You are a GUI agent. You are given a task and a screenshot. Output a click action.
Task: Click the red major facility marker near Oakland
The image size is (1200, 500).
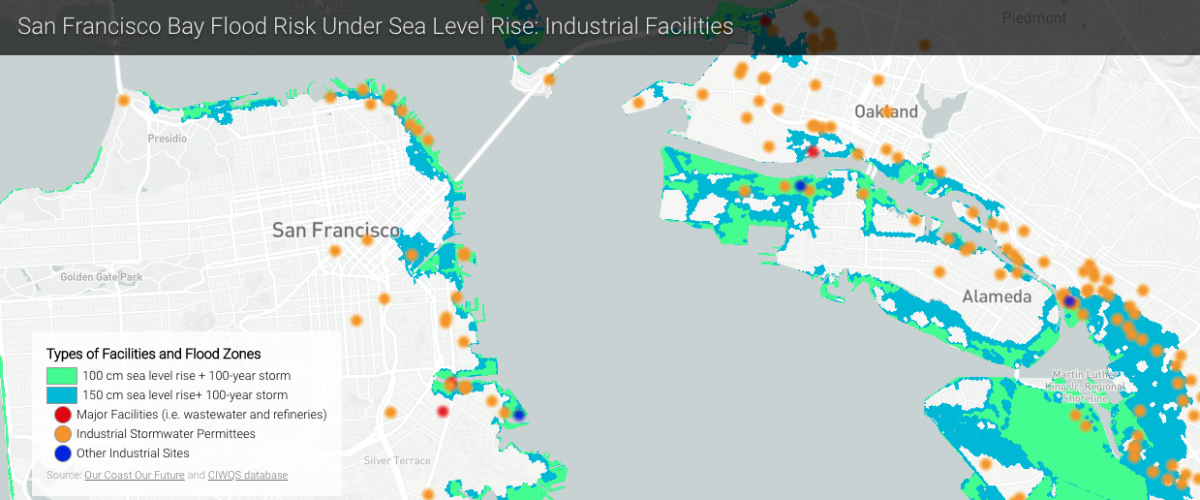(x=813, y=152)
